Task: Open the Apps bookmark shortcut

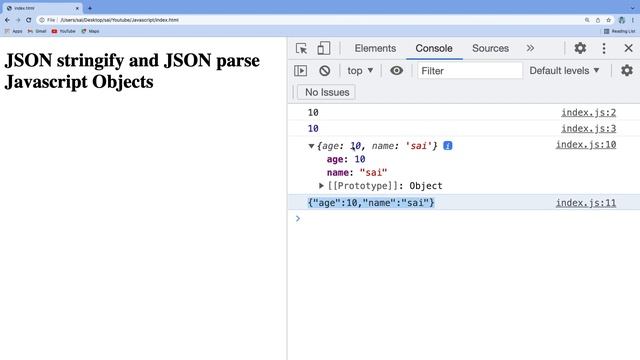Action: point(13,31)
